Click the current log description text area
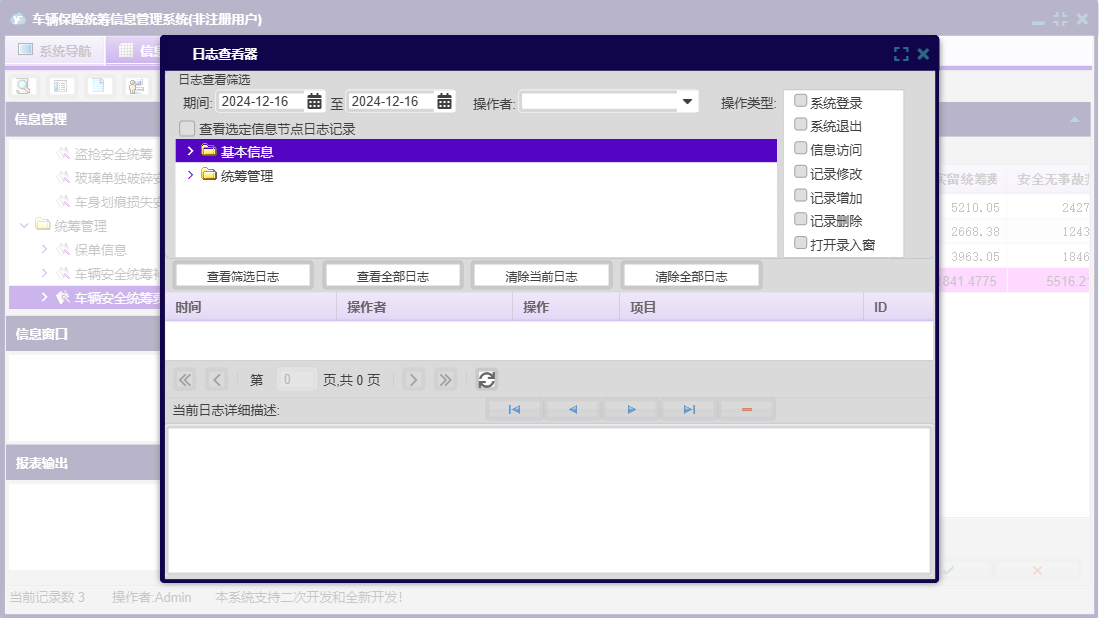The height and width of the screenshot is (618, 1099). [548, 499]
